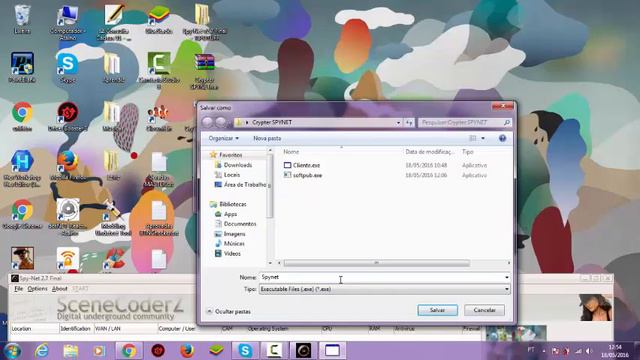Expand the view options dropdown arrow

coord(483,138)
